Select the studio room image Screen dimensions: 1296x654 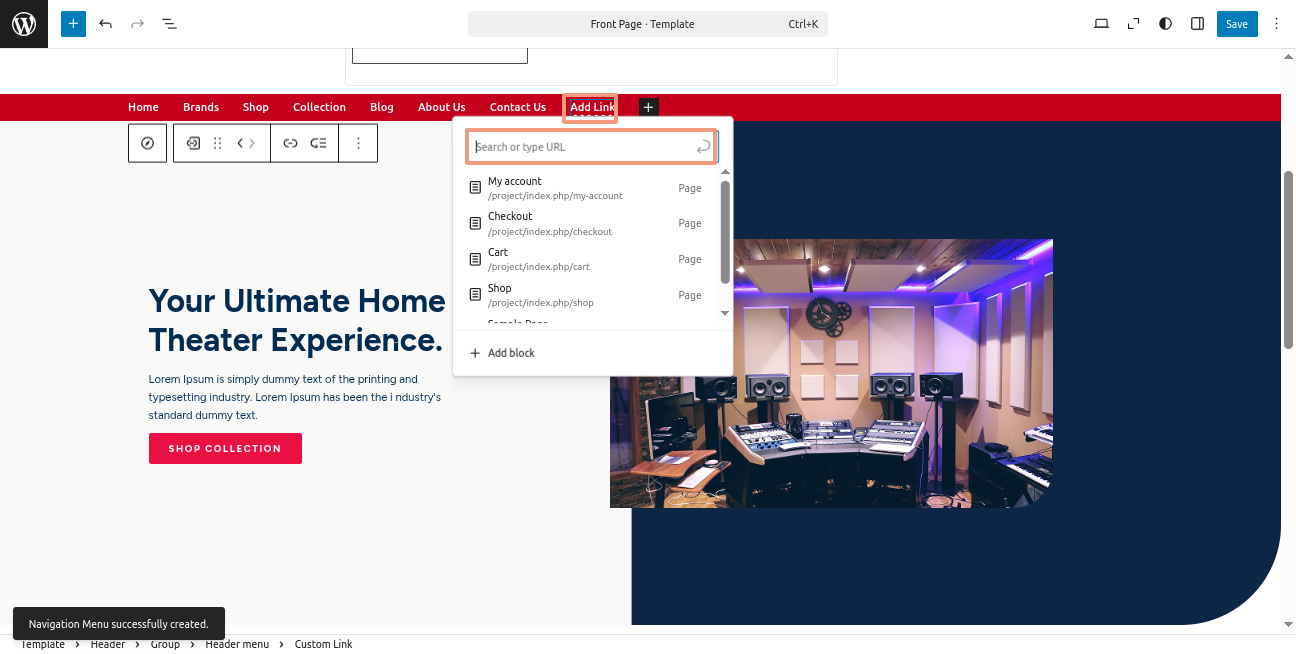[831, 373]
